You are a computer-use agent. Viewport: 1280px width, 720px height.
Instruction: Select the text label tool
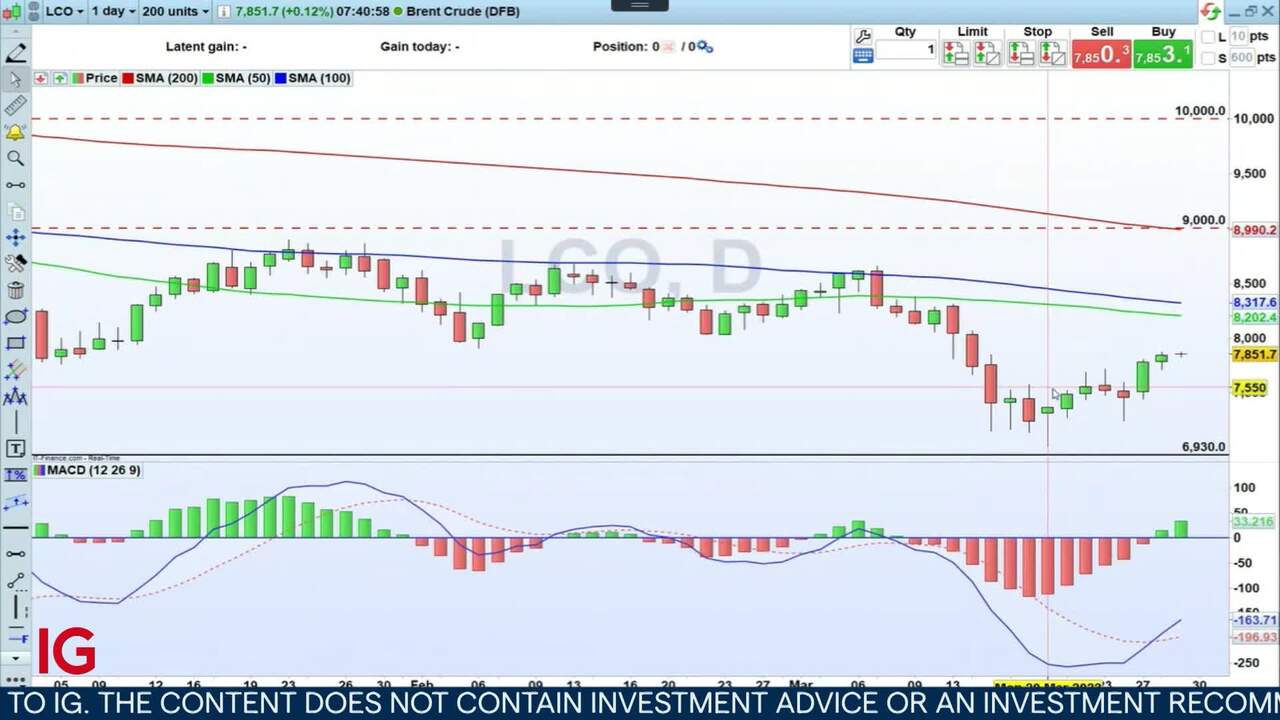coord(16,449)
